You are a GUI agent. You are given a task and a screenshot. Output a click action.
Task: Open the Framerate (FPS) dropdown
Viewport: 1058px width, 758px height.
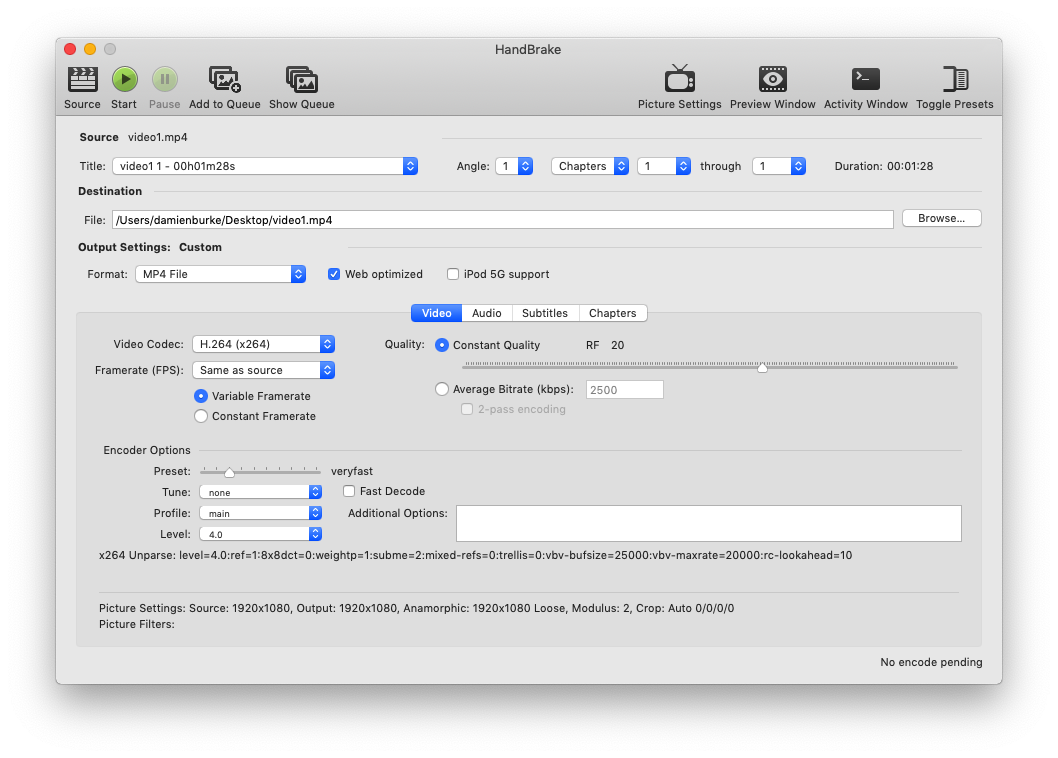pyautogui.click(x=264, y=370)
